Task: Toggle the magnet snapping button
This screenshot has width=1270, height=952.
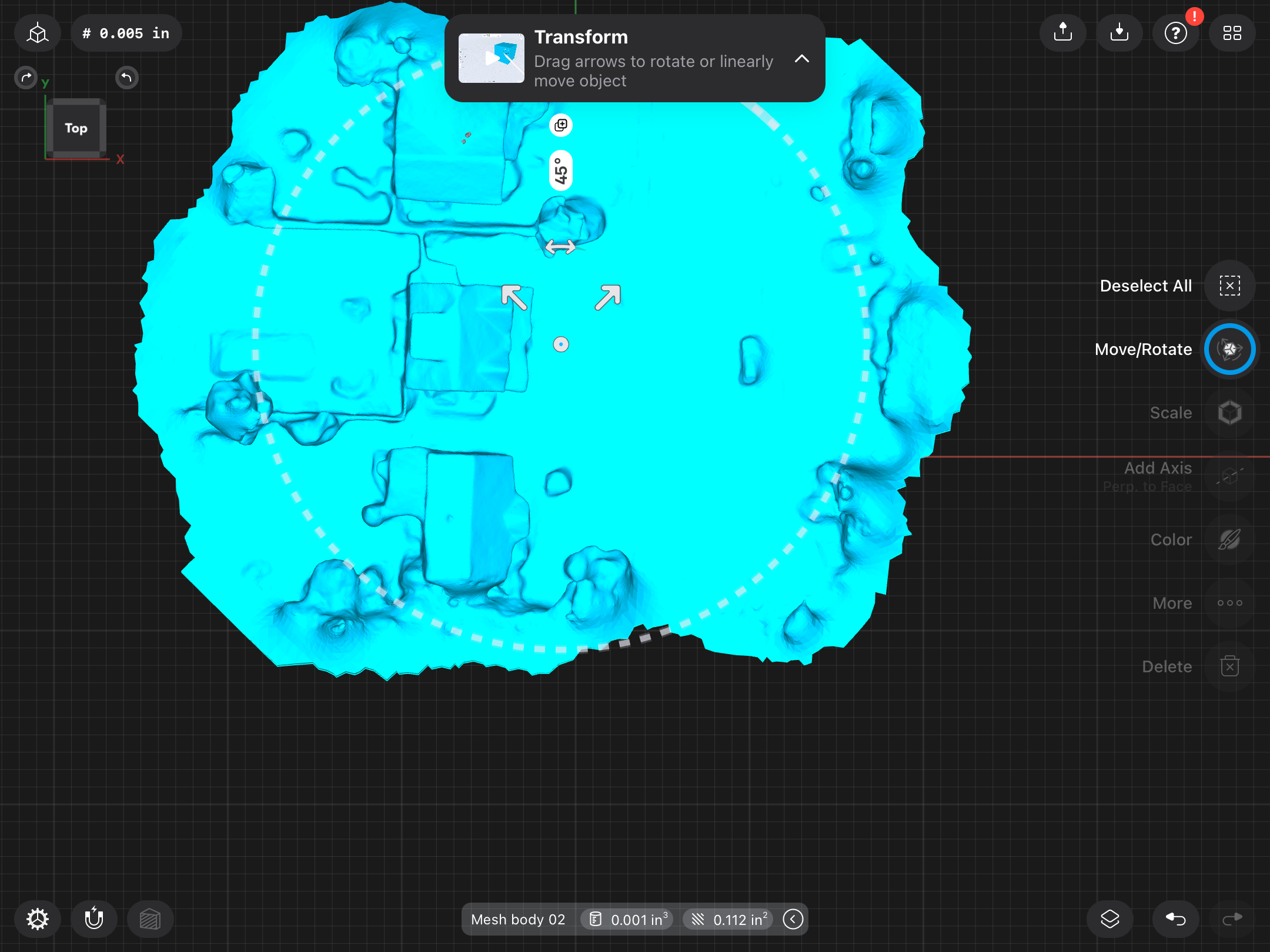Action: [x=94, y=919]
